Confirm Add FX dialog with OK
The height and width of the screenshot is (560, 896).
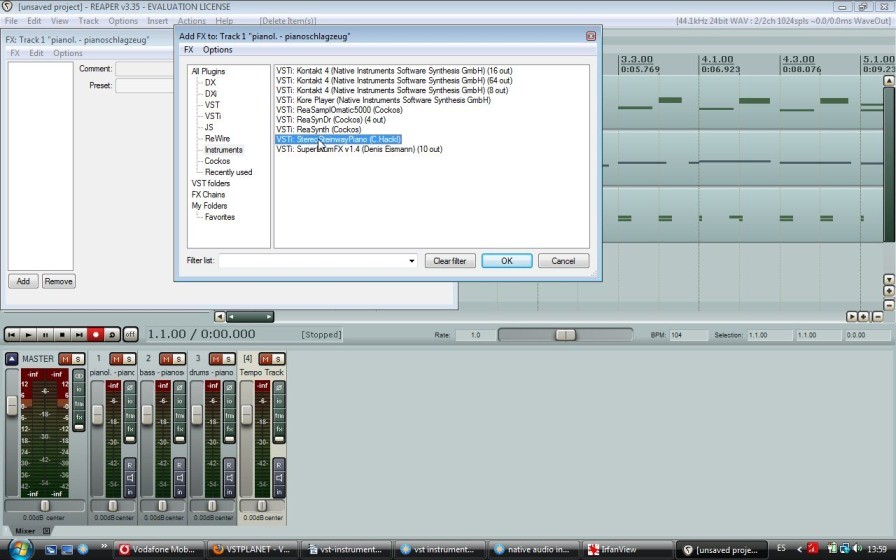[x=507, y=261]
